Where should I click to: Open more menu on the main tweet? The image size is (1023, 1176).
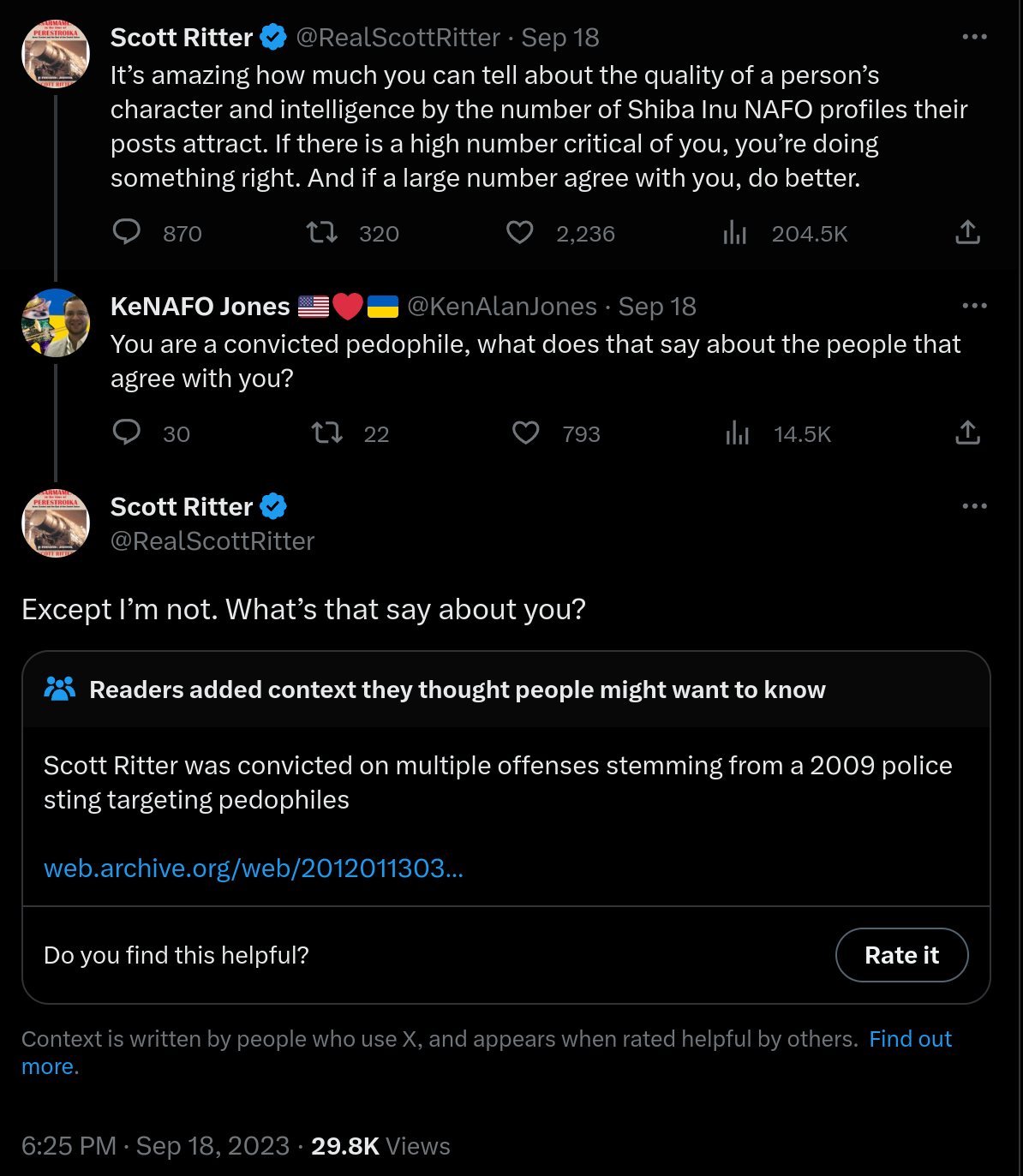(974, 506)
